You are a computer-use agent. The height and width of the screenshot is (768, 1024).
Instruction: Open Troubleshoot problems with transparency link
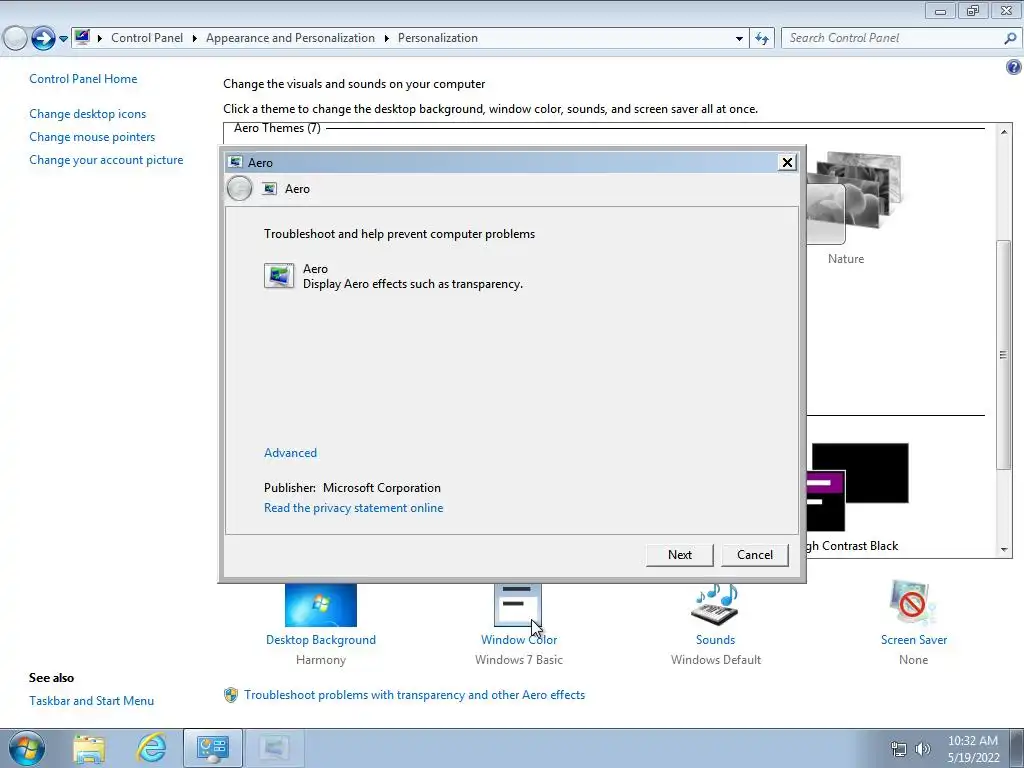coord(415,695)
